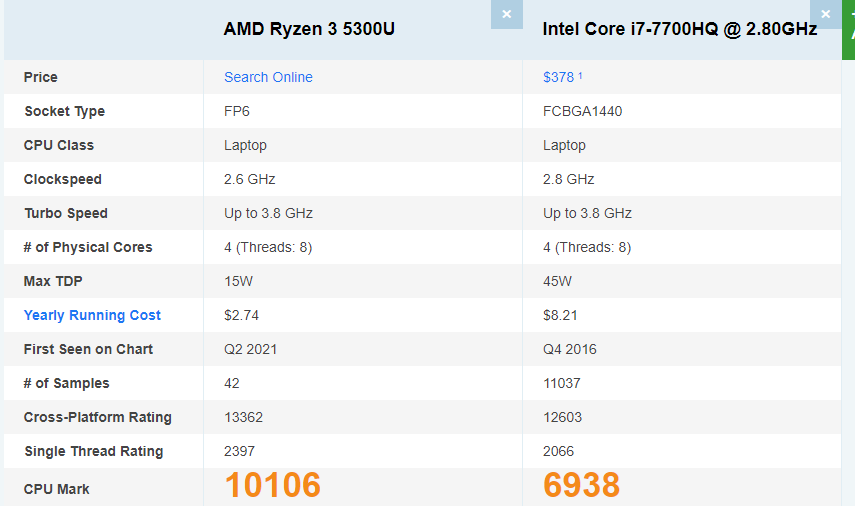The height and width of the screenshot is (506, 855).
Task: Click the 6938 CPU Mark score
Action: coord(582,485)
